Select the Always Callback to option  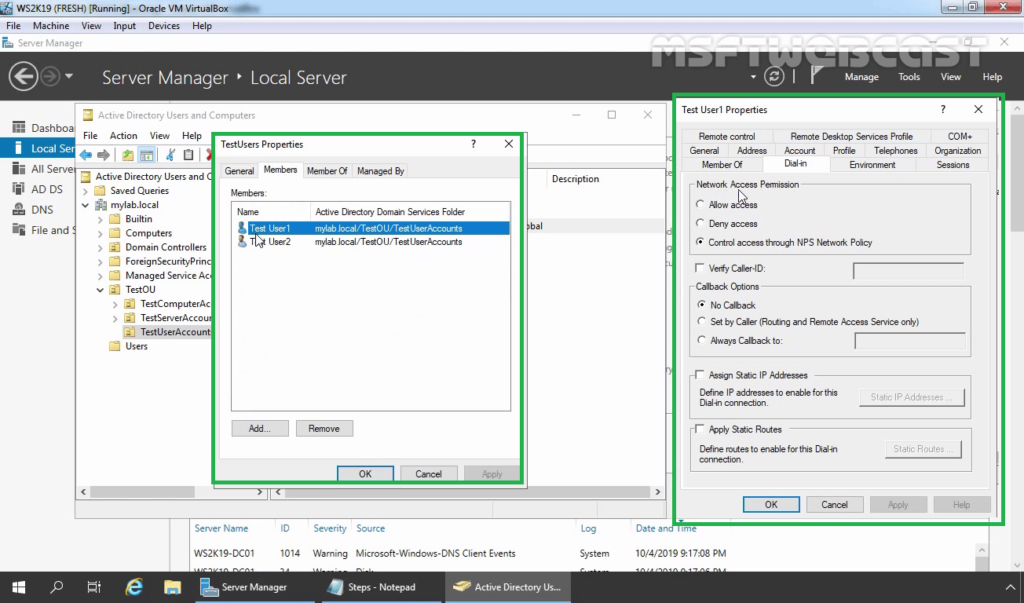[x=701, y=340]
